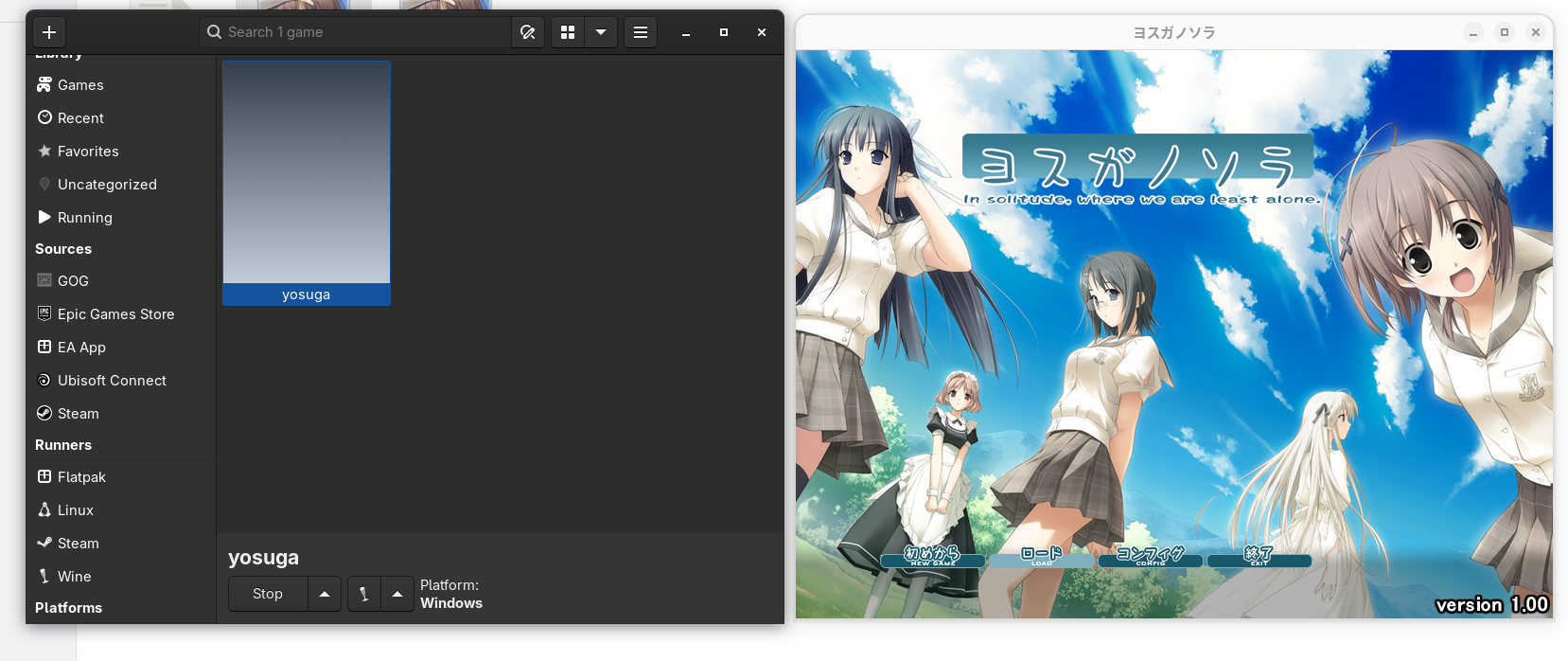Switch to grid view layout
The height and width of the screenshot is (661, 1568).
568,32
